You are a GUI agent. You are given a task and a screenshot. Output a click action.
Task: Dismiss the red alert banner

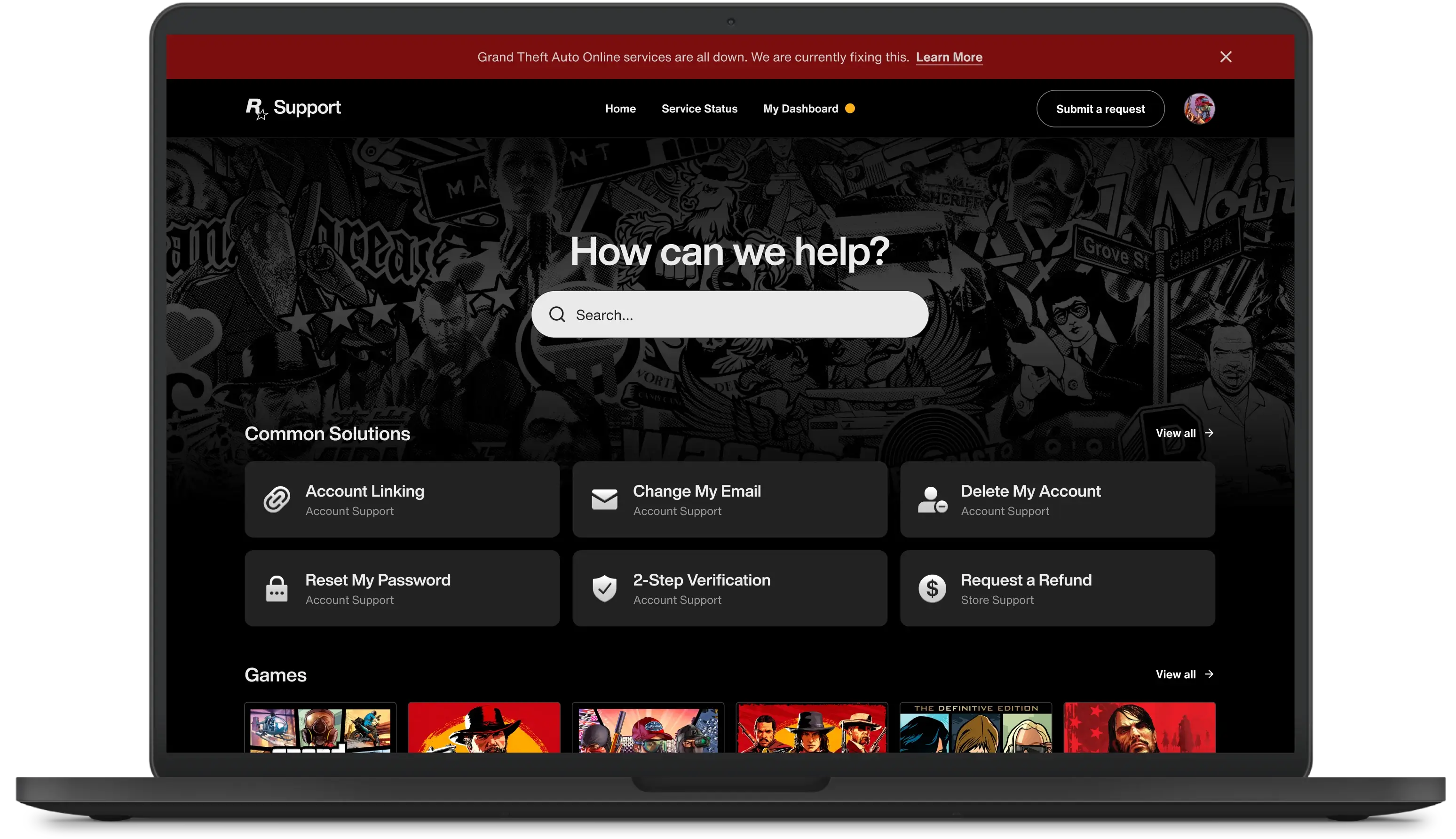tap(1226, 57)
